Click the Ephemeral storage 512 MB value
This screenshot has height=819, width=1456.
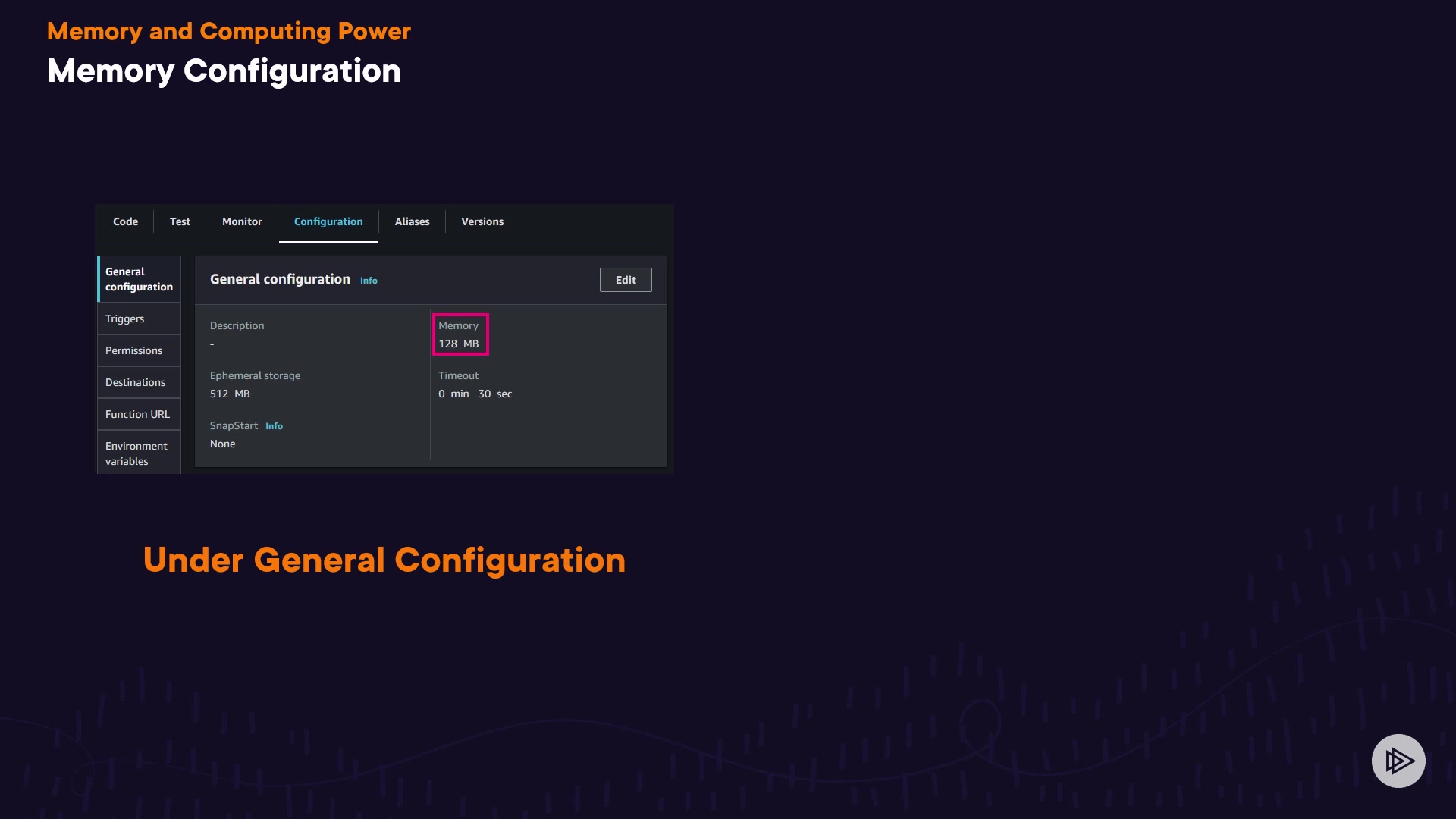(230, 394)
